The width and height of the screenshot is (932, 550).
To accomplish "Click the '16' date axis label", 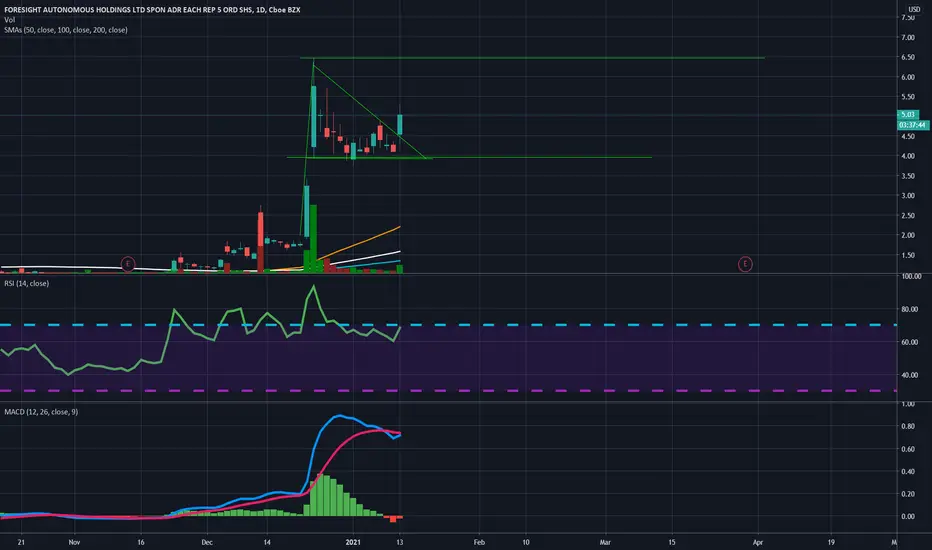I will point(141,542).
